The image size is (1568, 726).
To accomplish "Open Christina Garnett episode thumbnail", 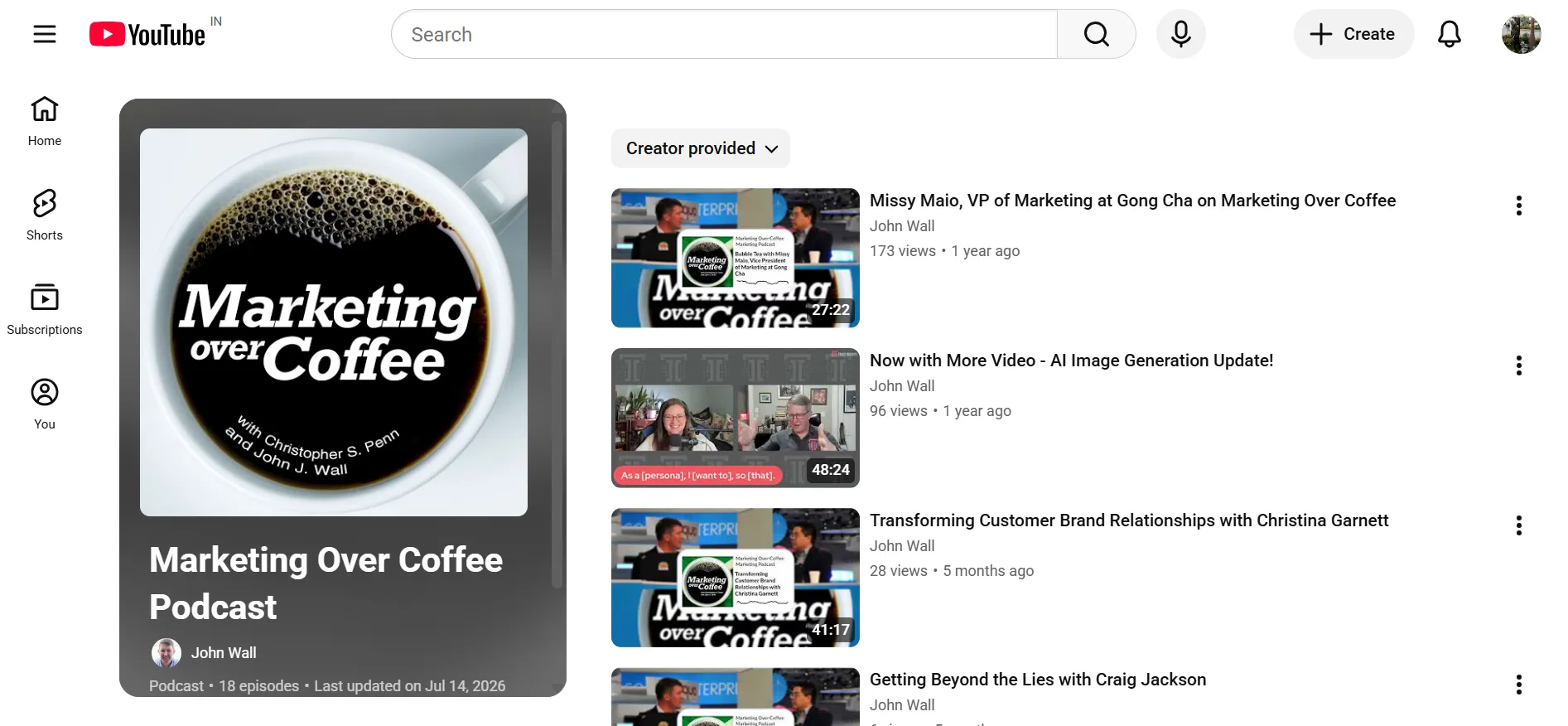I will (x=736, y=578).
